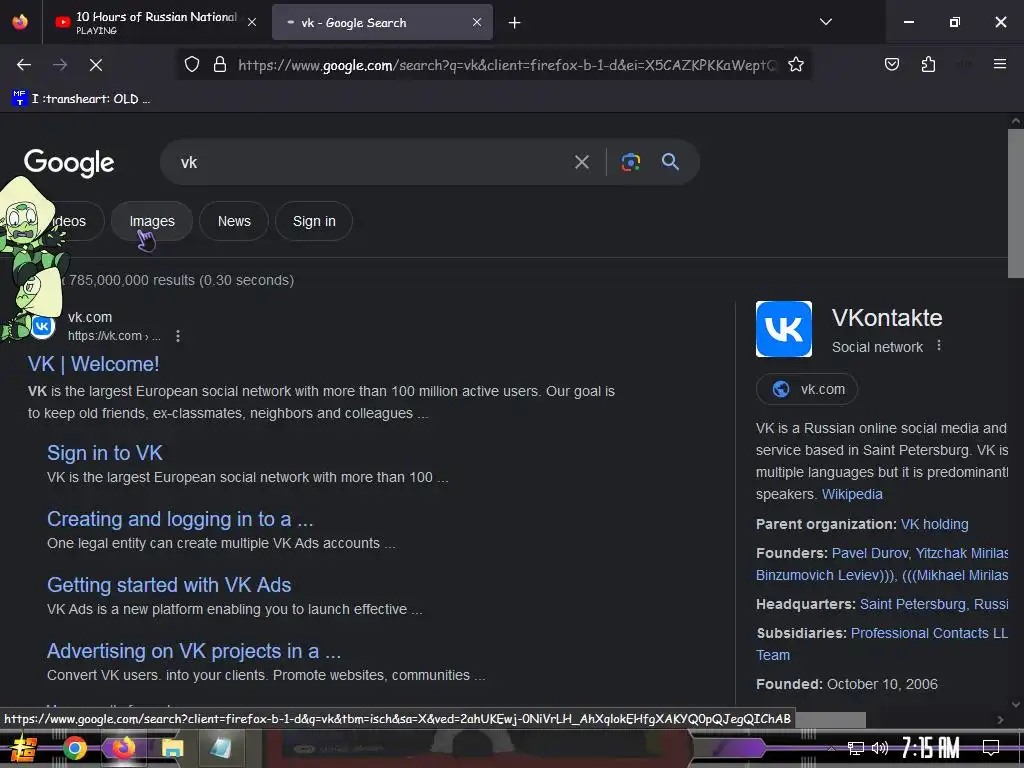The height and width of the screenshot is (768, 1024).
Task: Click the VKontakte logo in knowledge panel
Action: coord(784,328)
